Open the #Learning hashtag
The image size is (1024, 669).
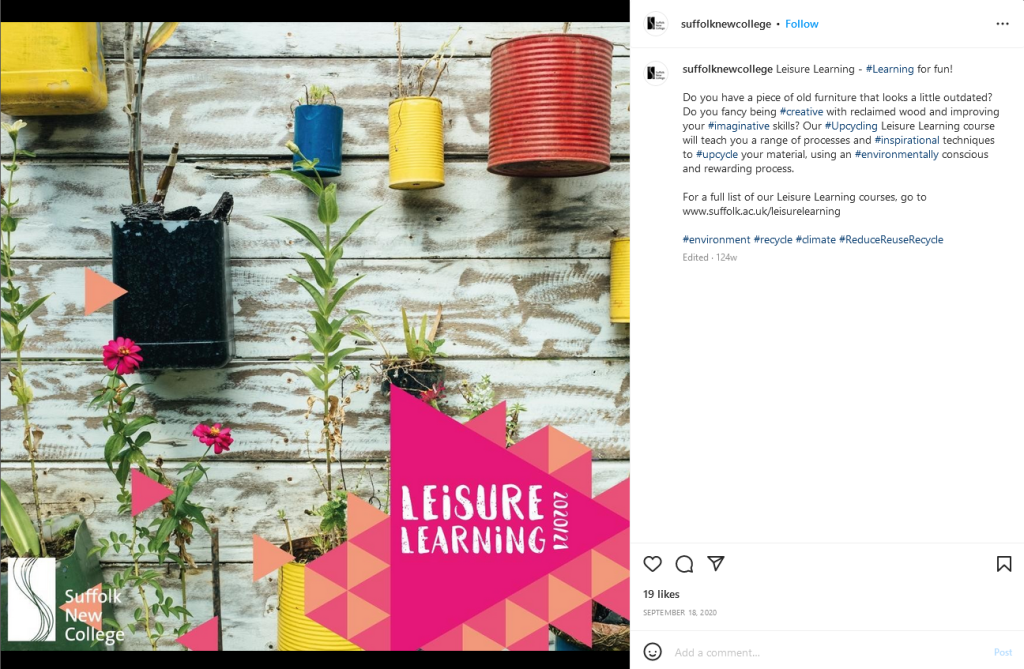tap(889, 69)
